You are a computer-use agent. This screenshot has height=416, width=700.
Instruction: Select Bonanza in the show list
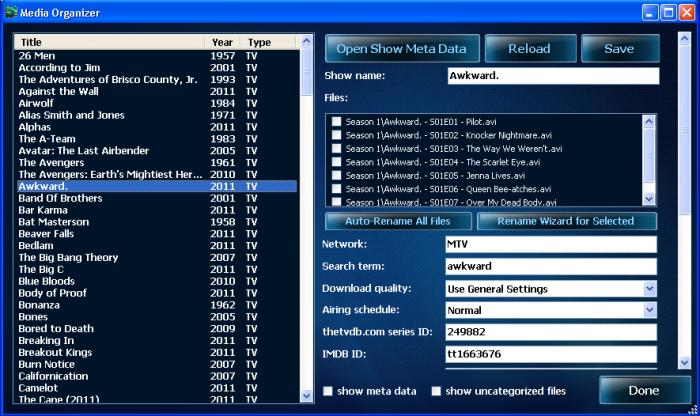tap(157, 305)
